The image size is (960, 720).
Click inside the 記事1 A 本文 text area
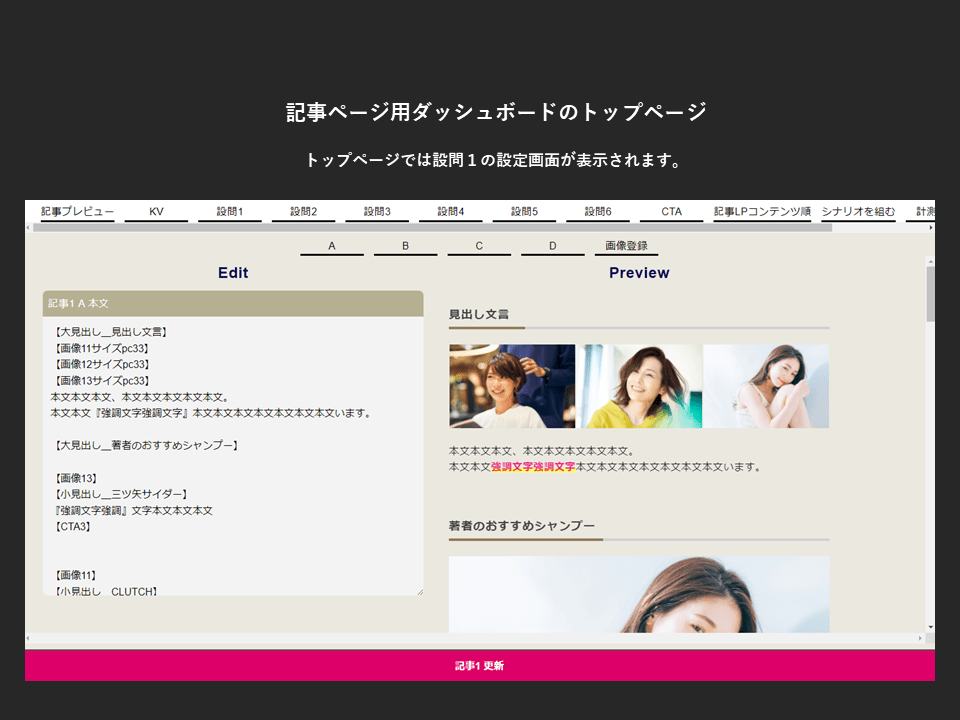(232, 455)
